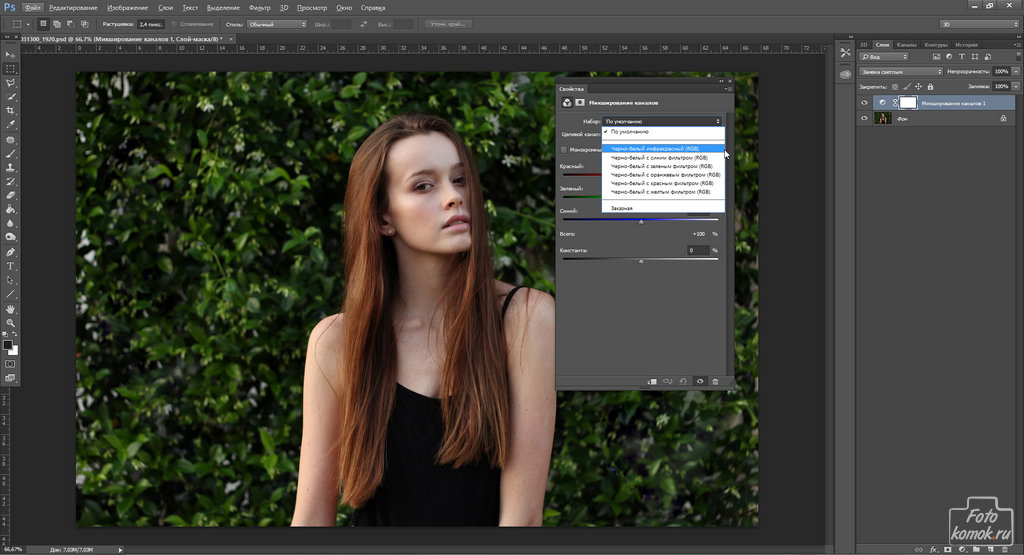Viewport: 1024px width, 555px height.
Task: Click lock position icon in layers panel
Action: (918, 87)
